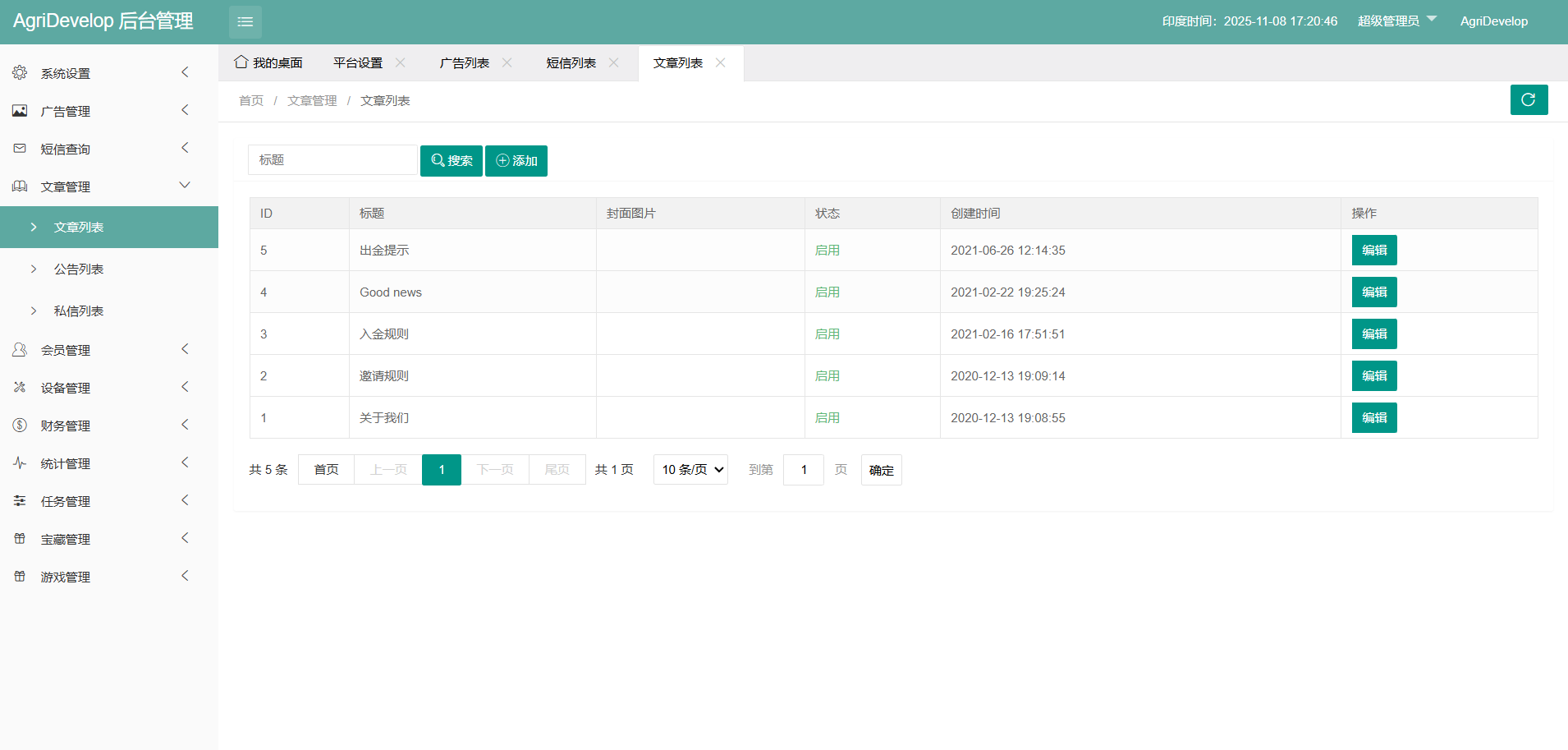Click the Ad Management picture icon
The width and height of the screenshot is (1568, 750).
click(20, 111)
